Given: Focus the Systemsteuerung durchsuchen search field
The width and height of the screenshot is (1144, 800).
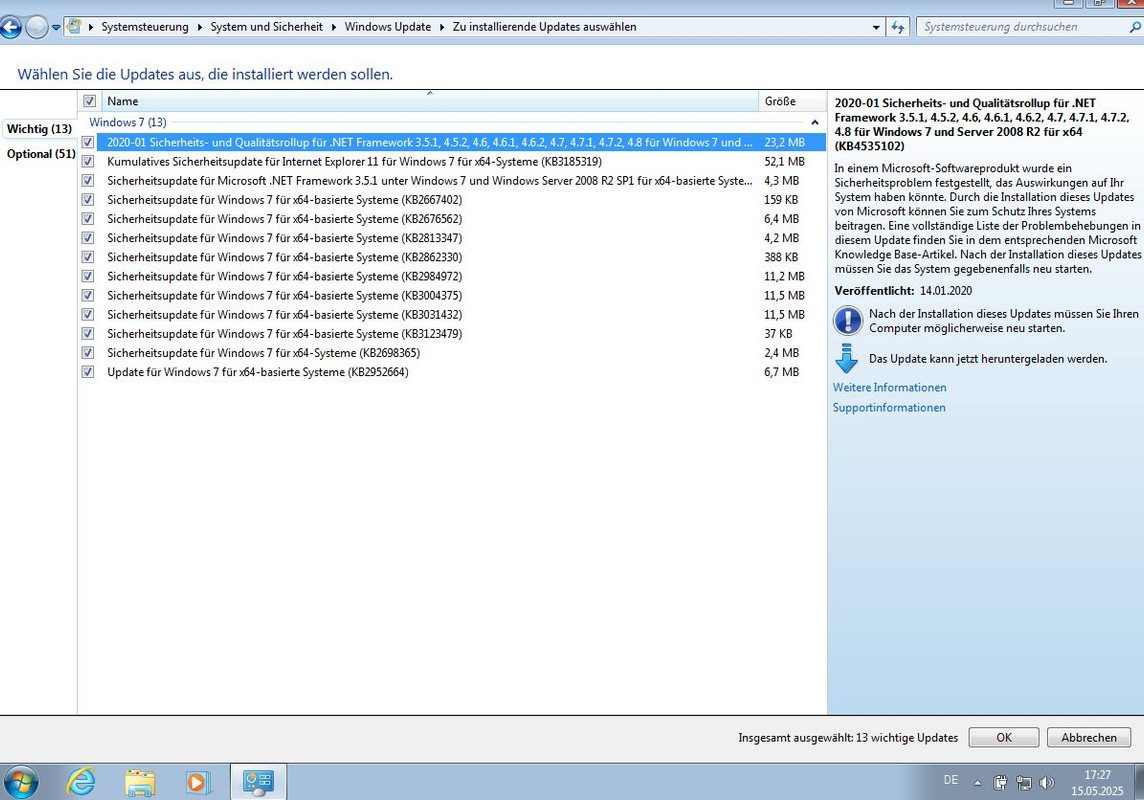Looking at the screenshot, I should click(1023, 27).
